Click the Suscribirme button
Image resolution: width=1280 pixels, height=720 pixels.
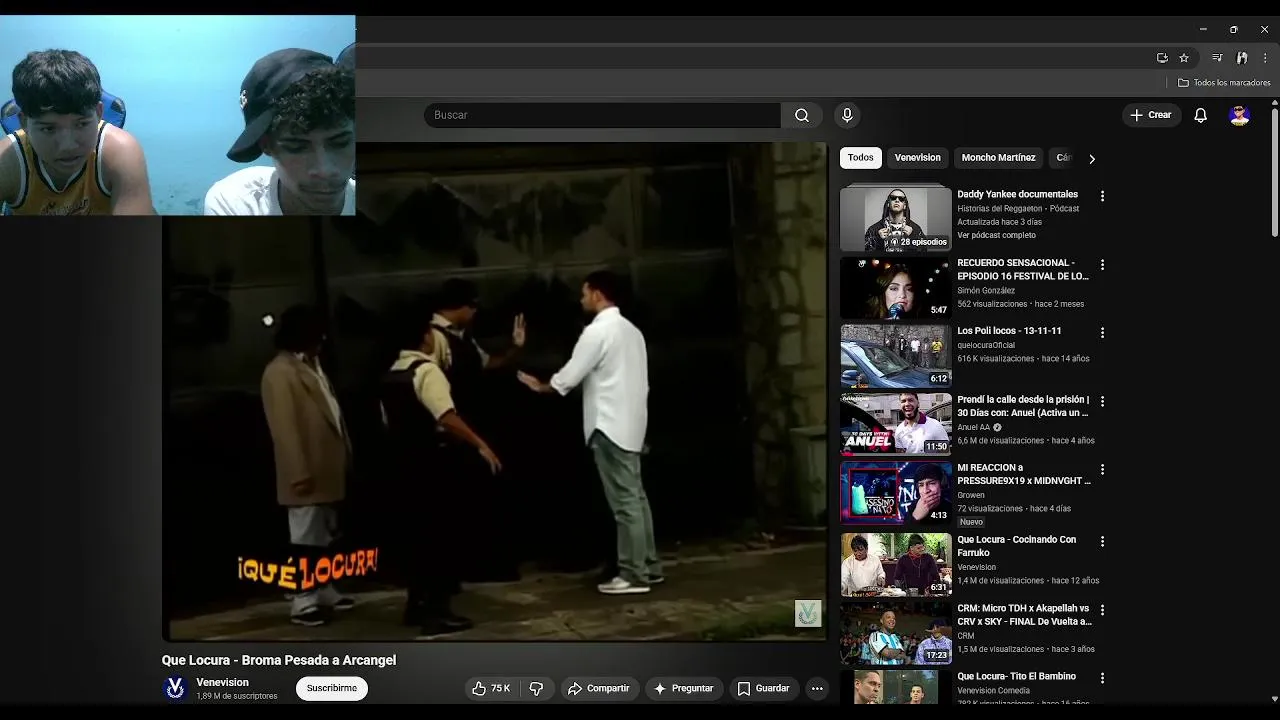(332, 688)
